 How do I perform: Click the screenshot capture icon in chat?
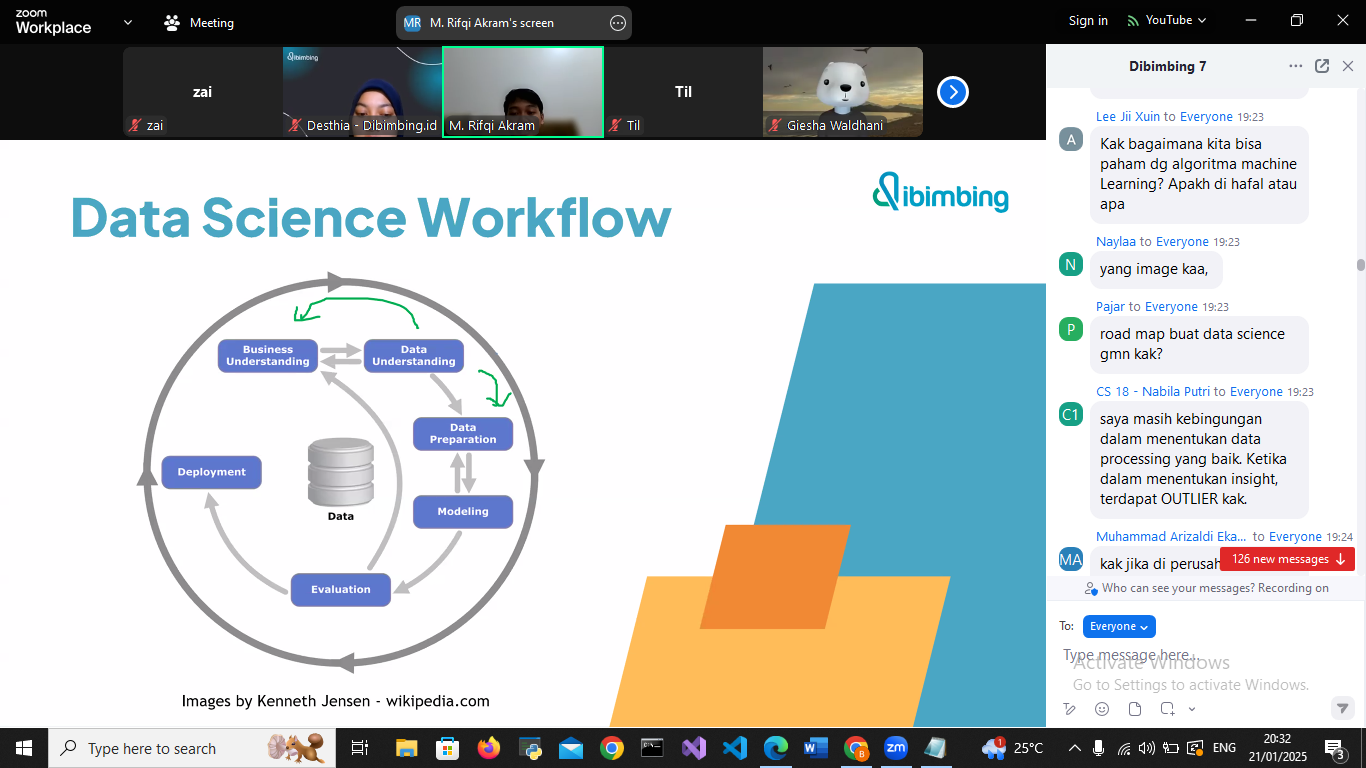tap(1167, 709)
